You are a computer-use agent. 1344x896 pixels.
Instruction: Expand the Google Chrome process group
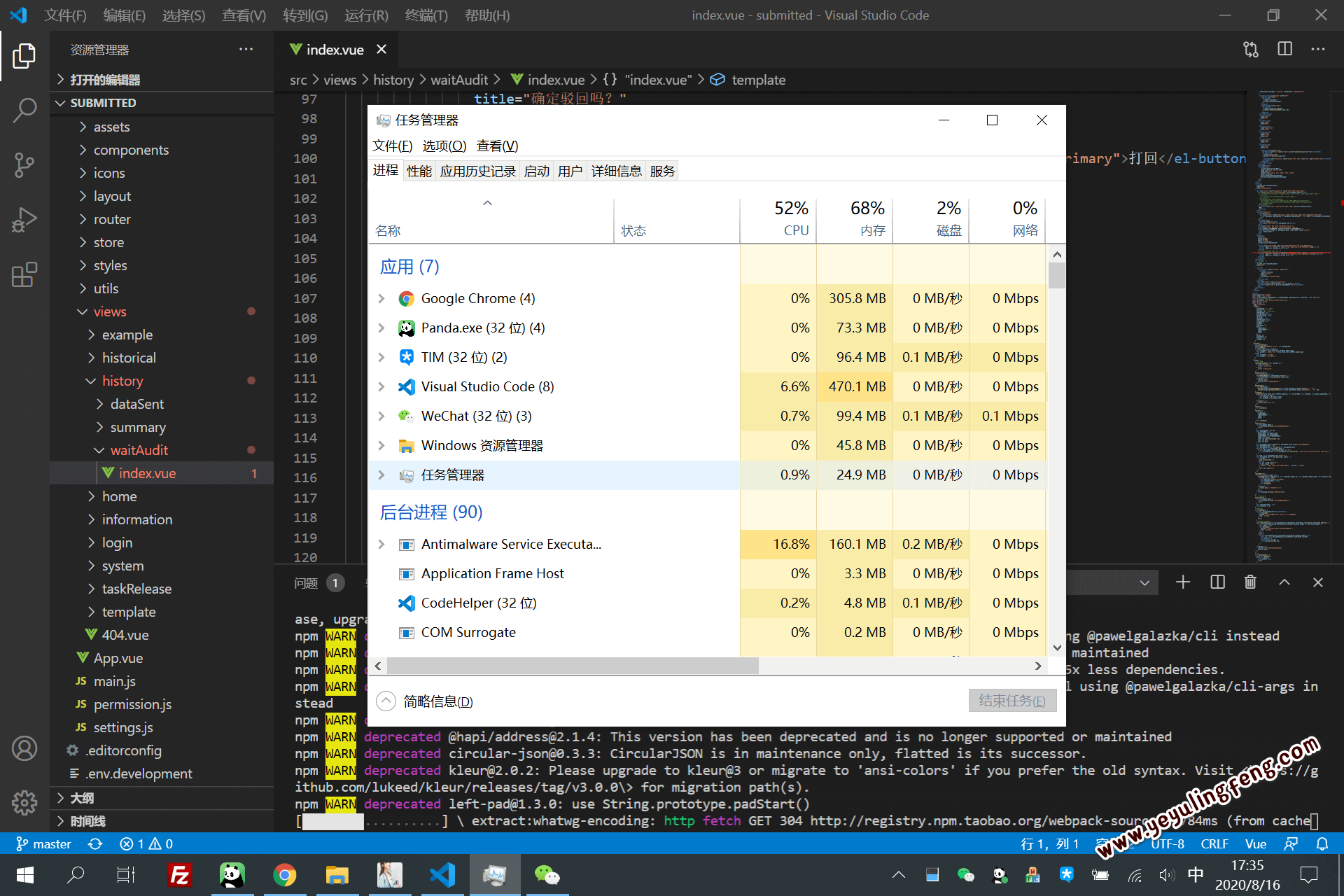(381, 299)
